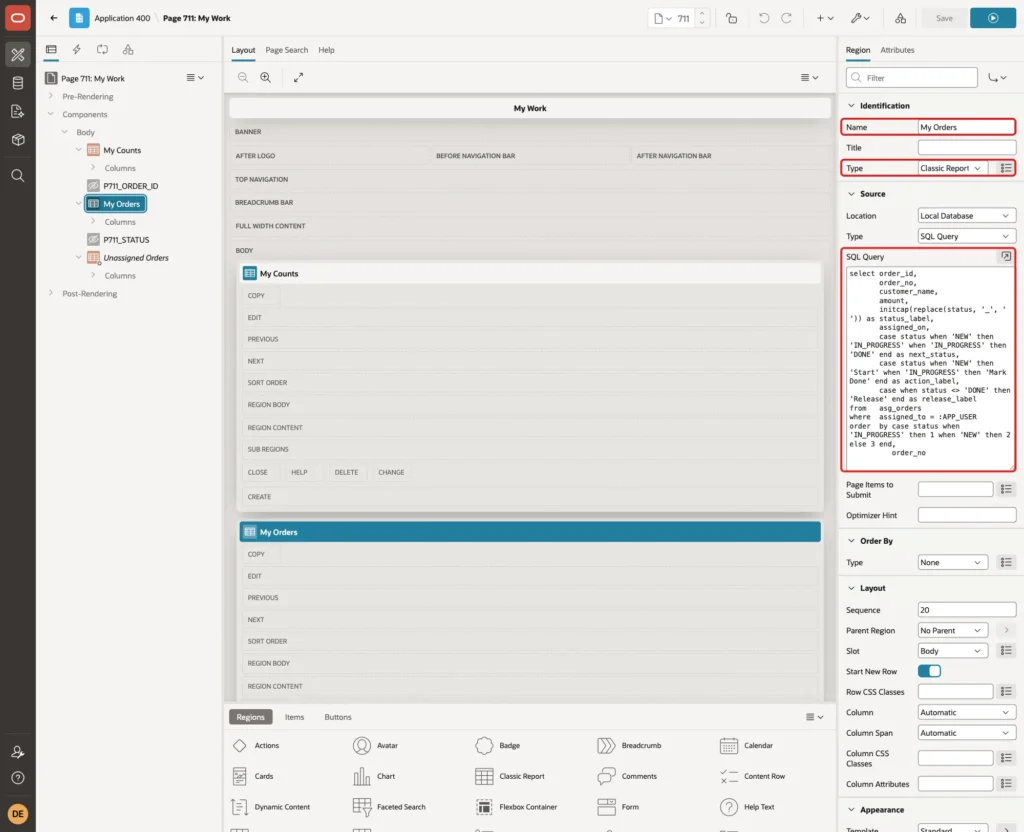Open the Order By Type dropdown
The image size is (1024, 832).
952,562
